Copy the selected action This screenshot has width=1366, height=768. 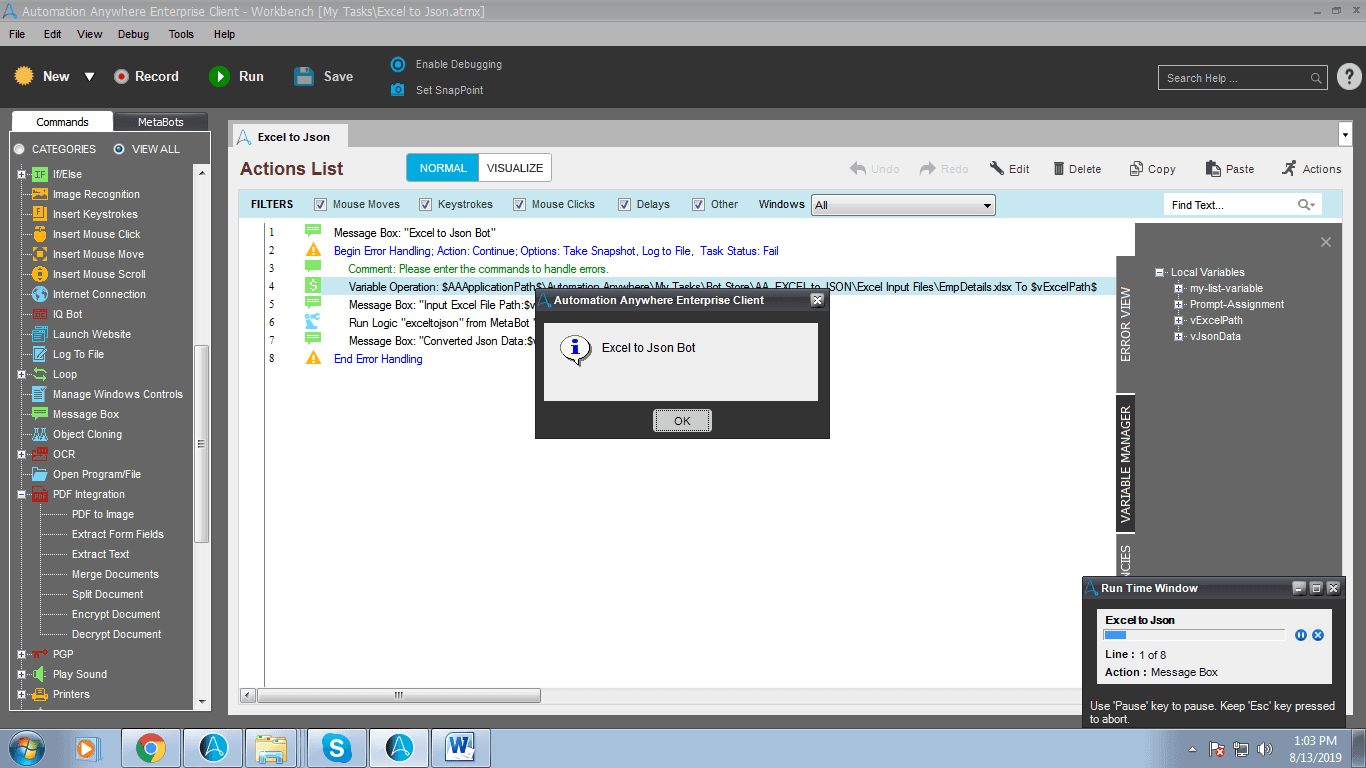(x=1152, y=169)
